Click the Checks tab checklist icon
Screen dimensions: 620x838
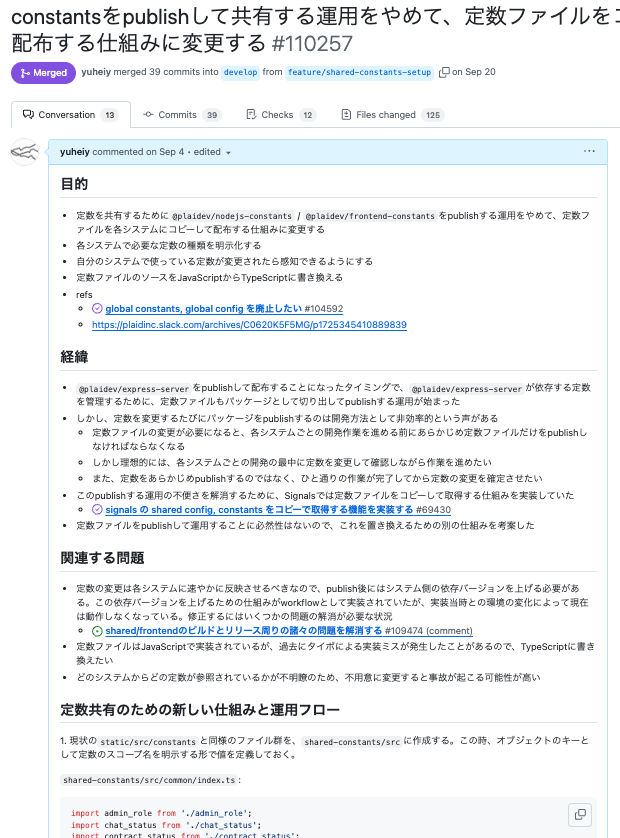point(251,114)
